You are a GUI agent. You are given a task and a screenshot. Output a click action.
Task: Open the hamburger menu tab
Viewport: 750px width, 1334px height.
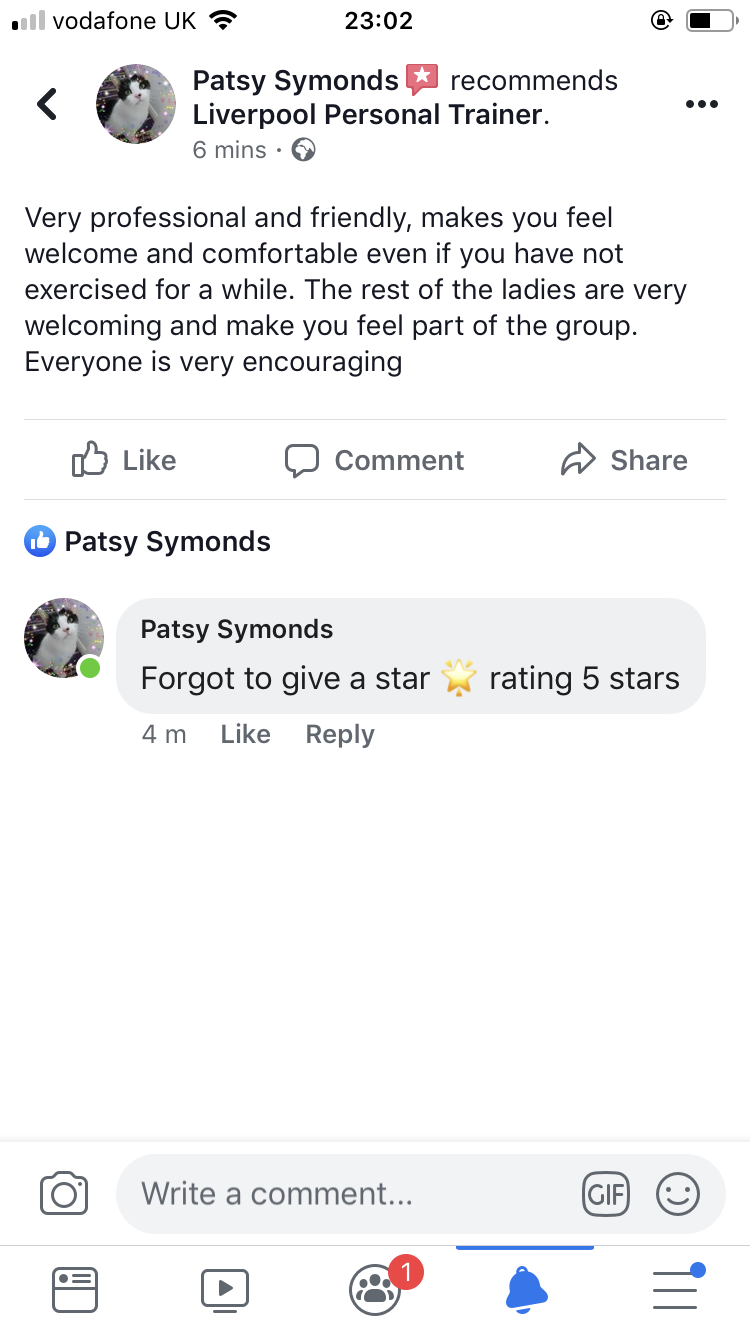click(x=675, y=1289)
